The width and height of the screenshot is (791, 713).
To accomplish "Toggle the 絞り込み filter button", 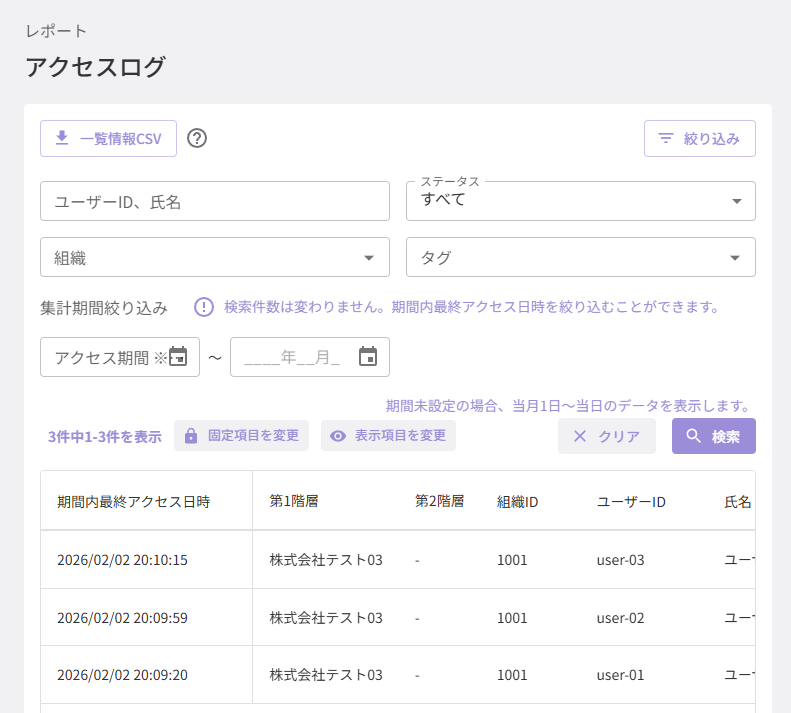I will 700,138.
